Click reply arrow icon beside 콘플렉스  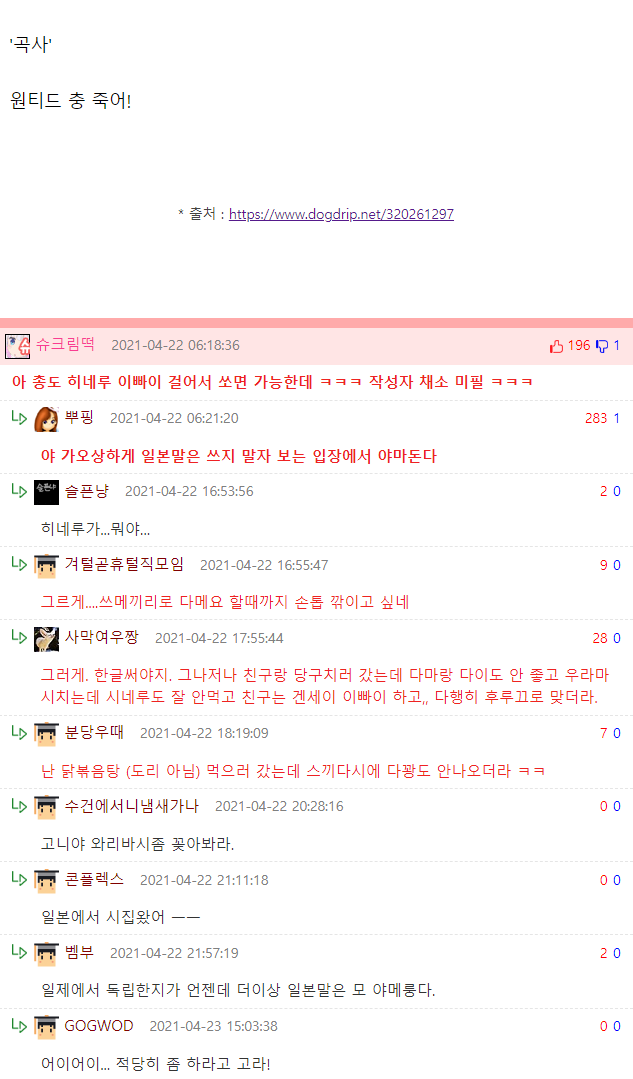point(19,878)
